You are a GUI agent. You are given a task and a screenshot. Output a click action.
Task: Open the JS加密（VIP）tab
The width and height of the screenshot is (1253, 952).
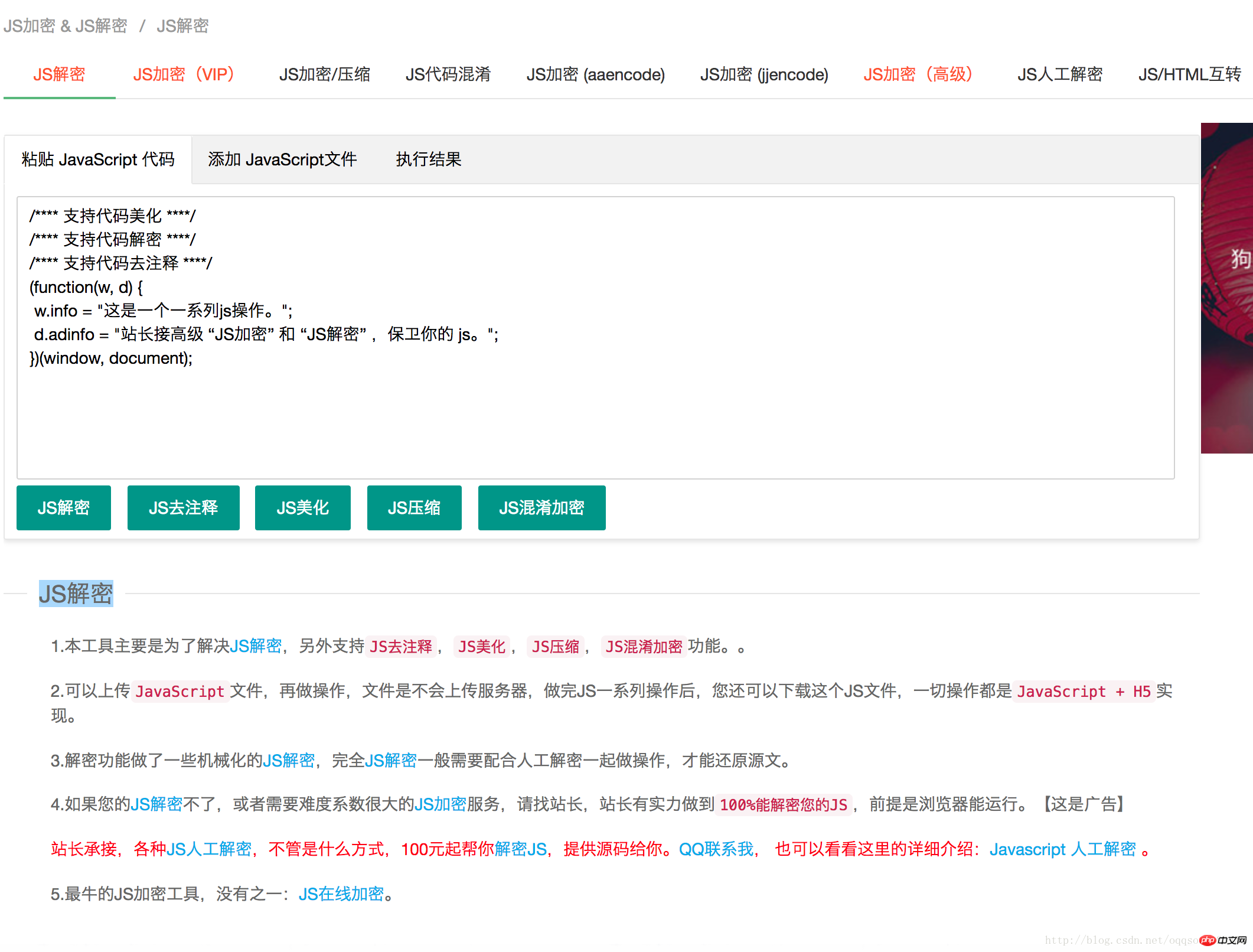coord(184,74)
